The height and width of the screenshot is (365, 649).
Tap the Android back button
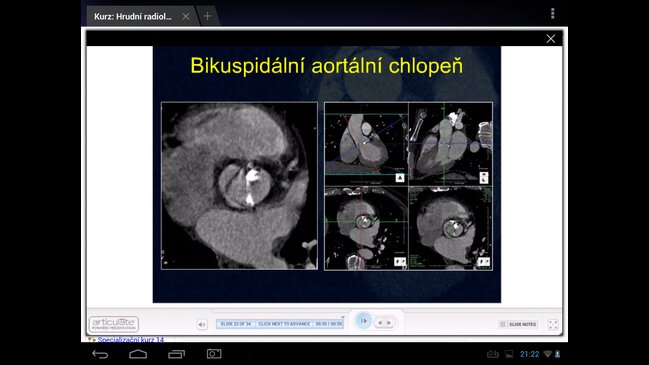(x=100, y=354)
